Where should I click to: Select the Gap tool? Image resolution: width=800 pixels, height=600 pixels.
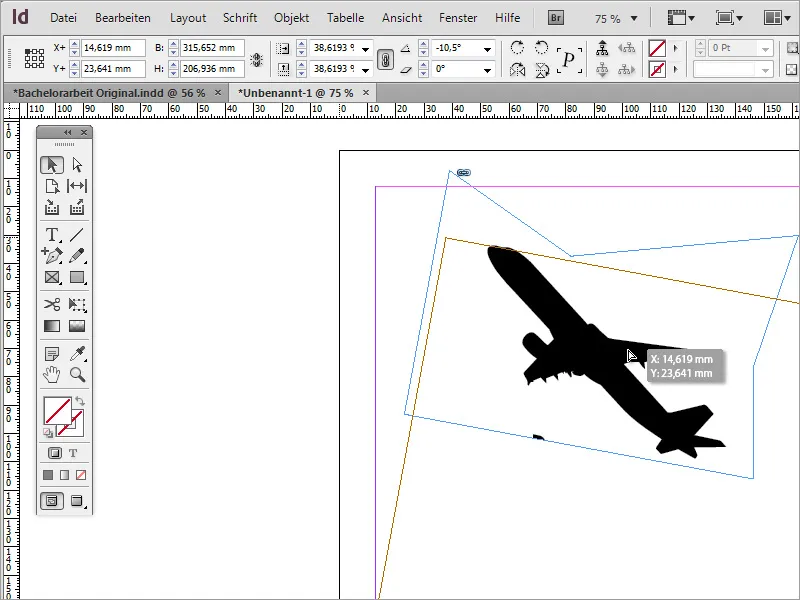coord(77,186)
